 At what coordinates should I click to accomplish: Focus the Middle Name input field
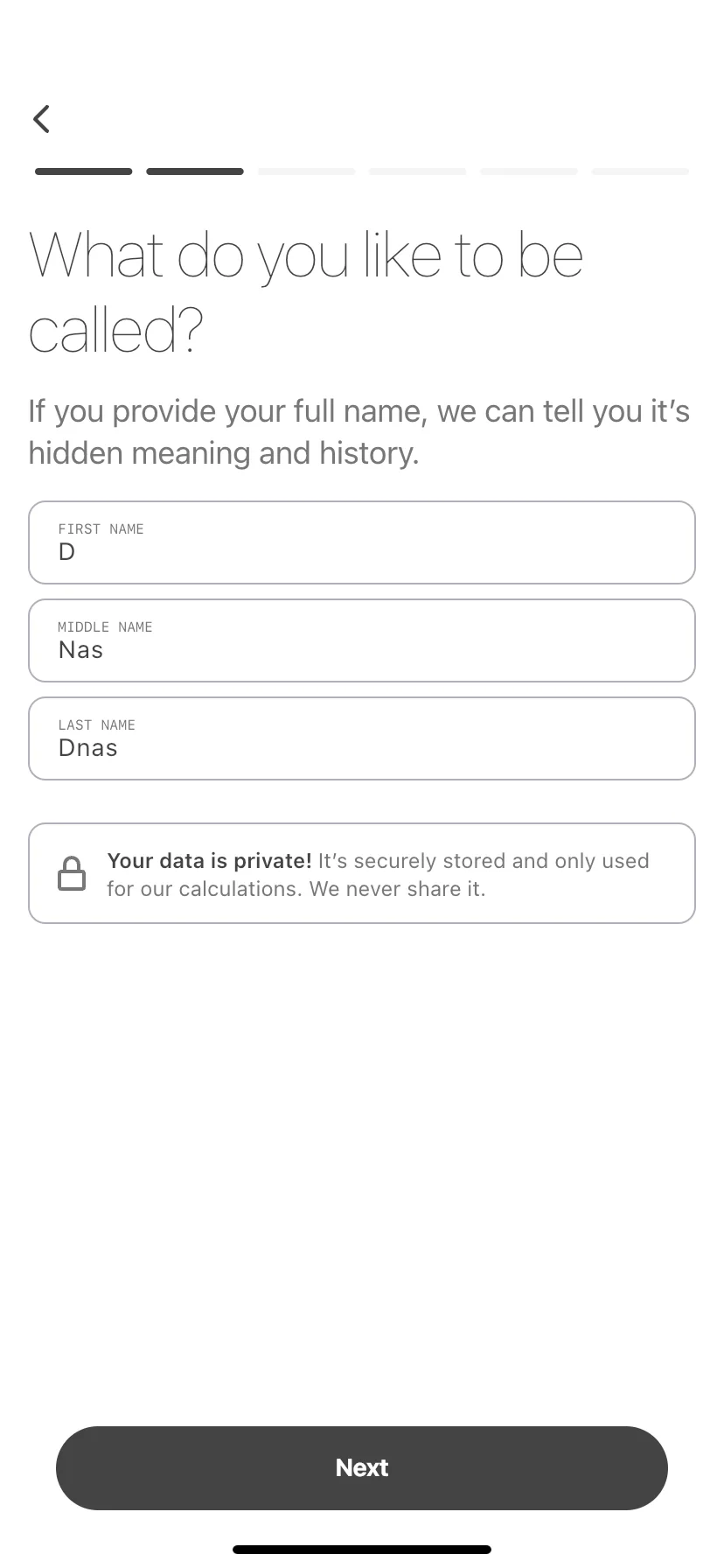pyautogui.click(x=362, y=640)
